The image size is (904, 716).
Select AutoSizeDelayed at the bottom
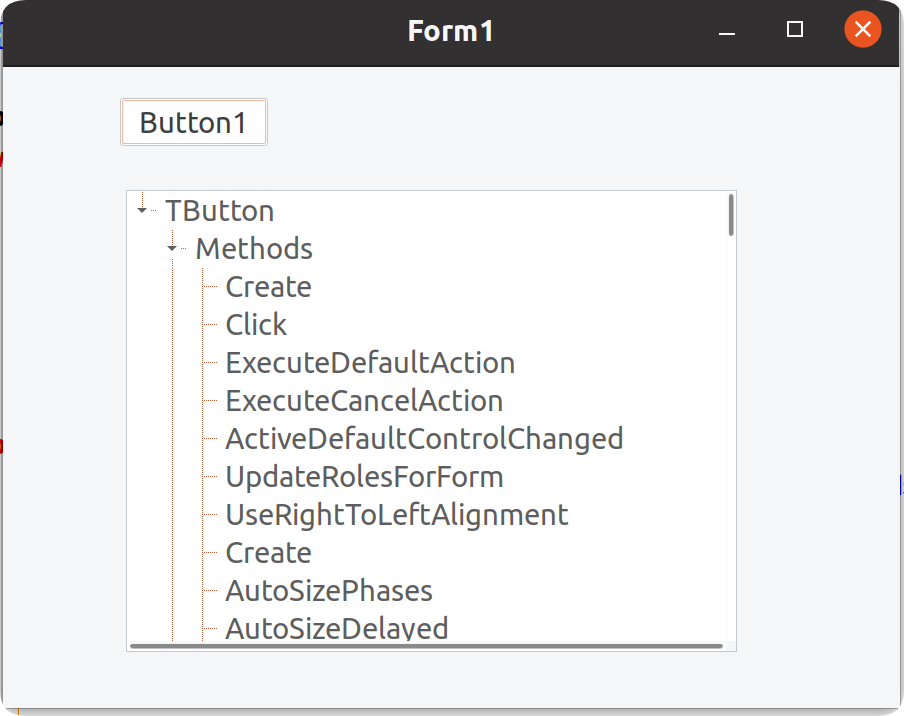click(336, 628)
